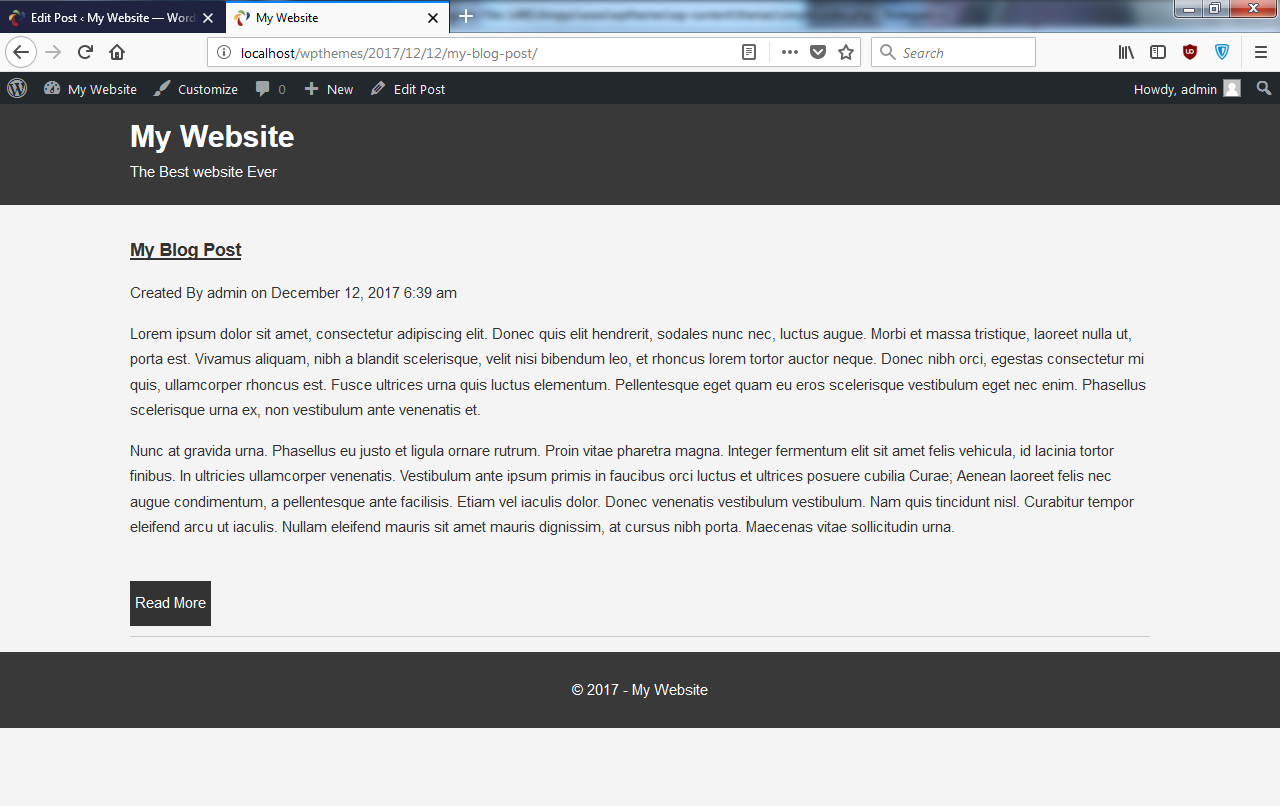Open the My Blog Post title link
1280x806 pixels.
[x=186, y=250]
